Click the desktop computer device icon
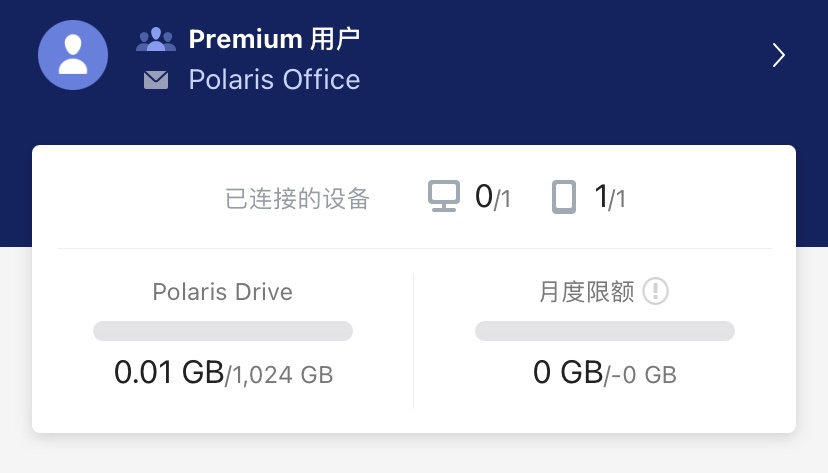Viewport: 828px width, 473px height. click(x=444, y=196)
